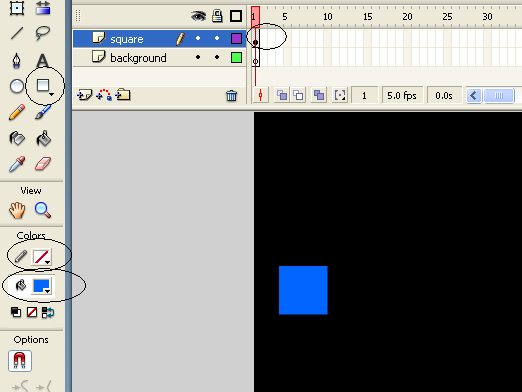The width and height of the screenshot is (522, 392).
Task: Enable Onion Skin mode
Action: click(282, 96)
